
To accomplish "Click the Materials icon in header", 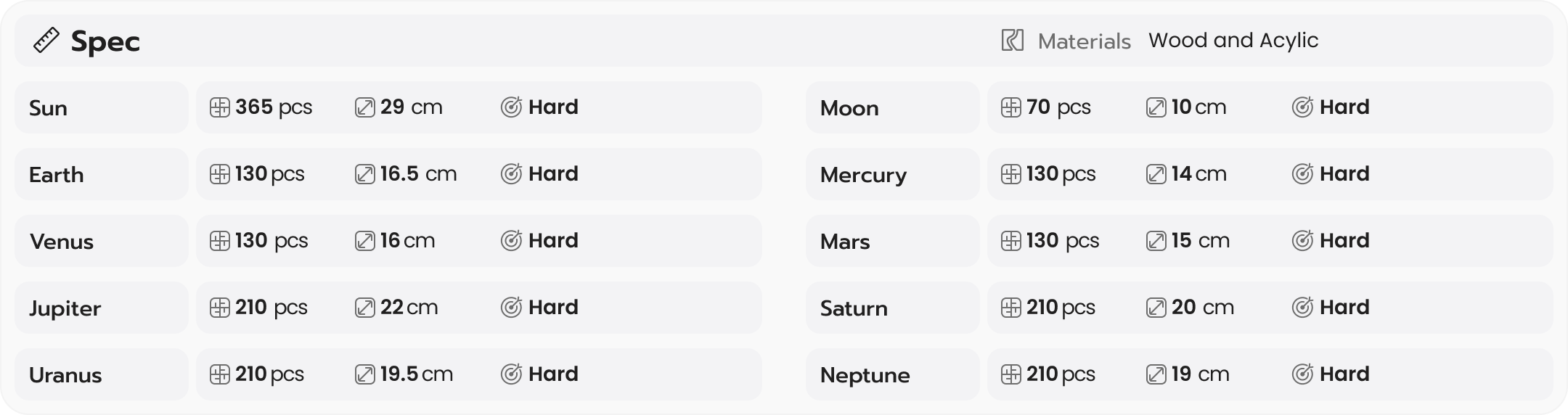I will click(1012, 41).
